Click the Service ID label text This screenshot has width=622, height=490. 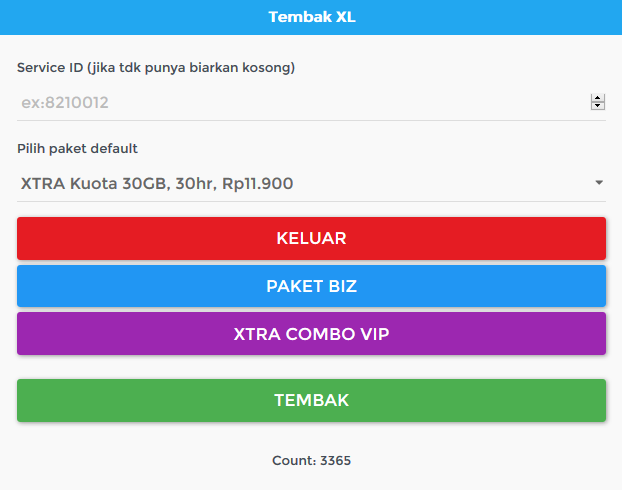click(x=156, y=68)
